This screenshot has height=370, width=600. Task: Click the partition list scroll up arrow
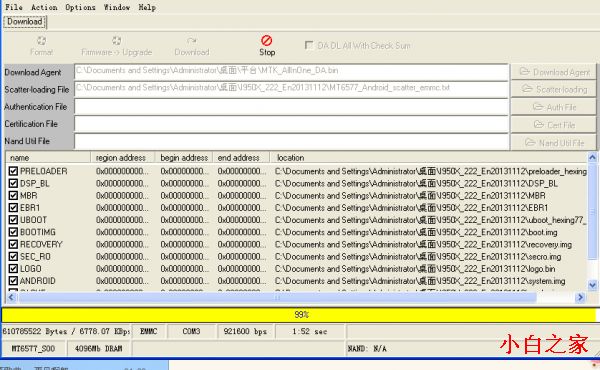[x=592, y=157]
